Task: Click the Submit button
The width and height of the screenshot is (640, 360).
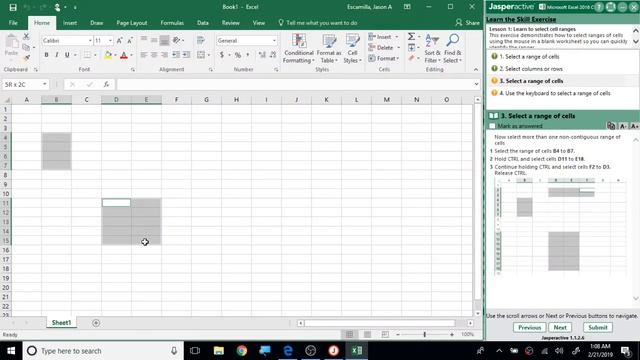Action: (x=598, y=327)
